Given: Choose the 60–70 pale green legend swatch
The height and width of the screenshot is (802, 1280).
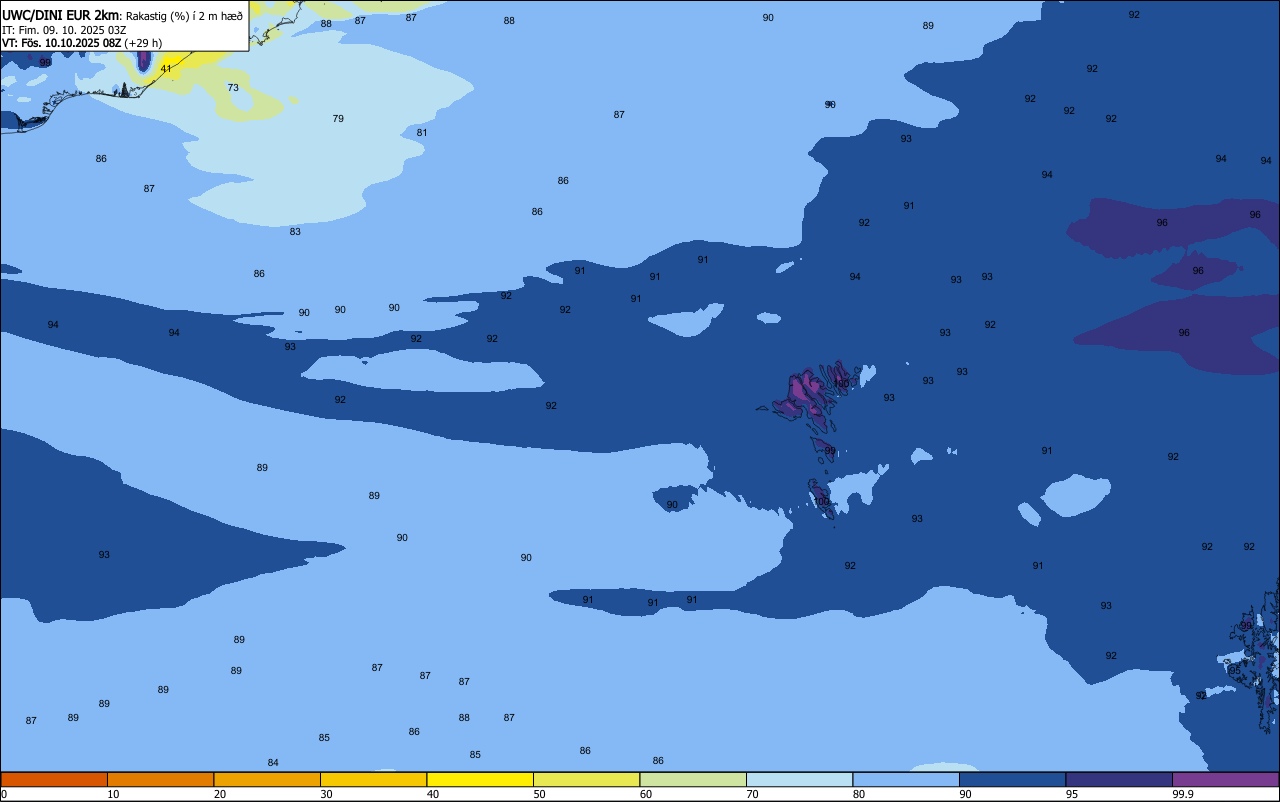Looking at the screenshot, I should click(693, 779).
